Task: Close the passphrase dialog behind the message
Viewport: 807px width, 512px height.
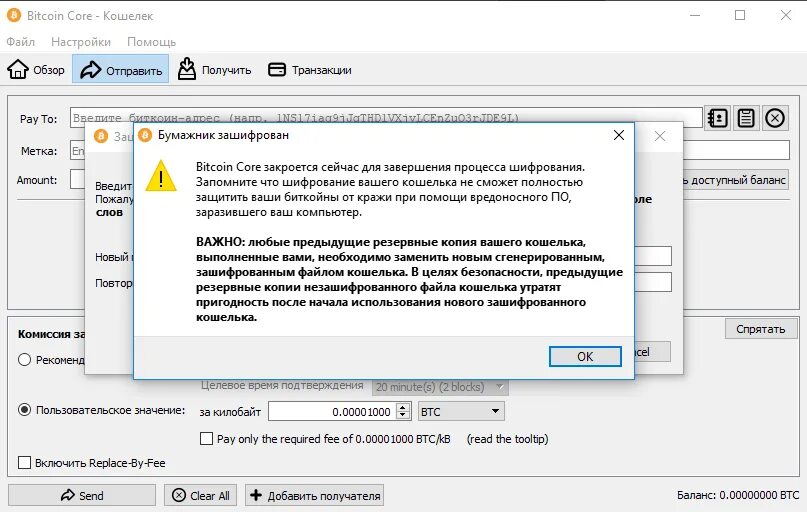Action: [660, 136]
